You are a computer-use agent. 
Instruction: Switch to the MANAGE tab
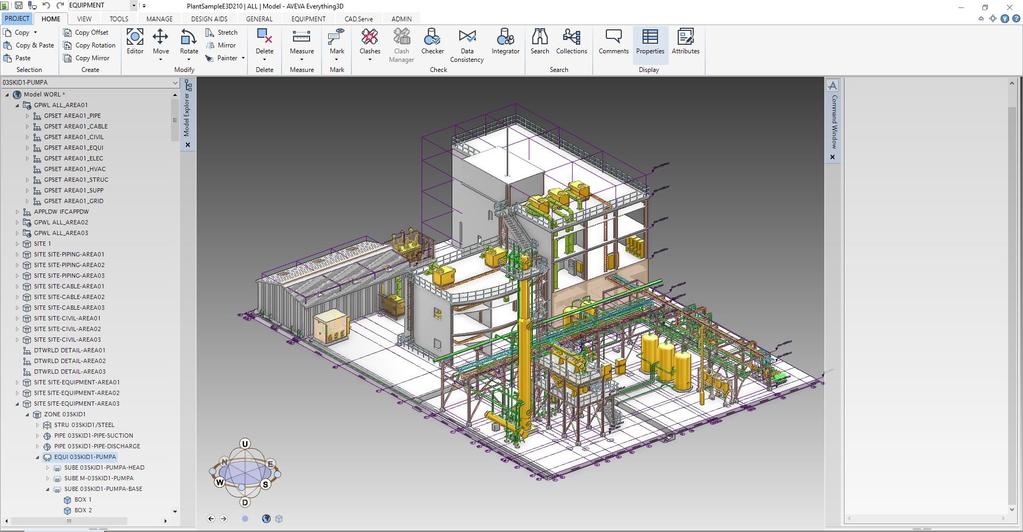[159, 19]
